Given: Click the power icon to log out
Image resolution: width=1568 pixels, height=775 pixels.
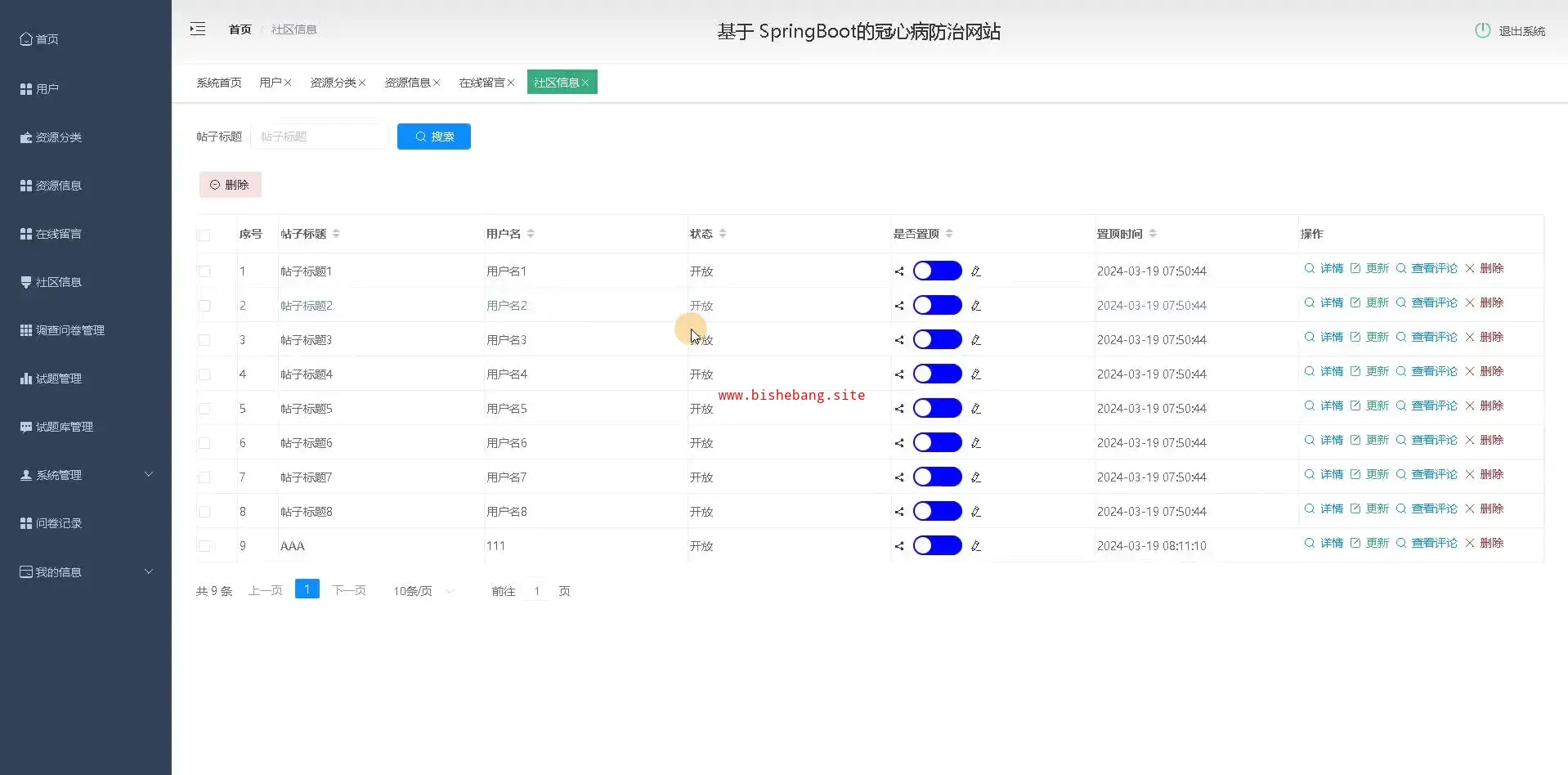Looking at the screenshot, I should 1482,30.
